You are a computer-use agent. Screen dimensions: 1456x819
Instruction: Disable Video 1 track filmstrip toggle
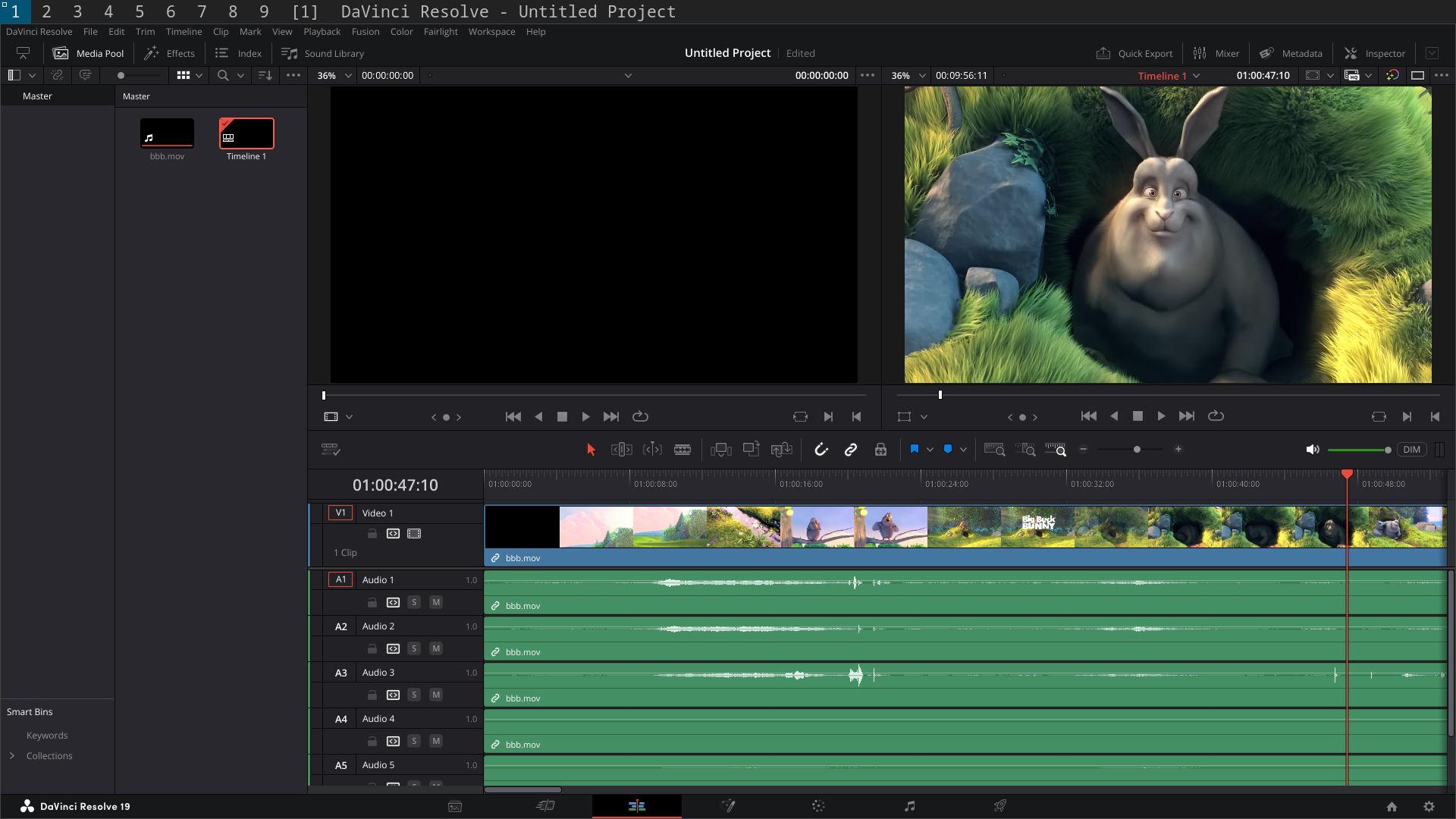(414, 534)
